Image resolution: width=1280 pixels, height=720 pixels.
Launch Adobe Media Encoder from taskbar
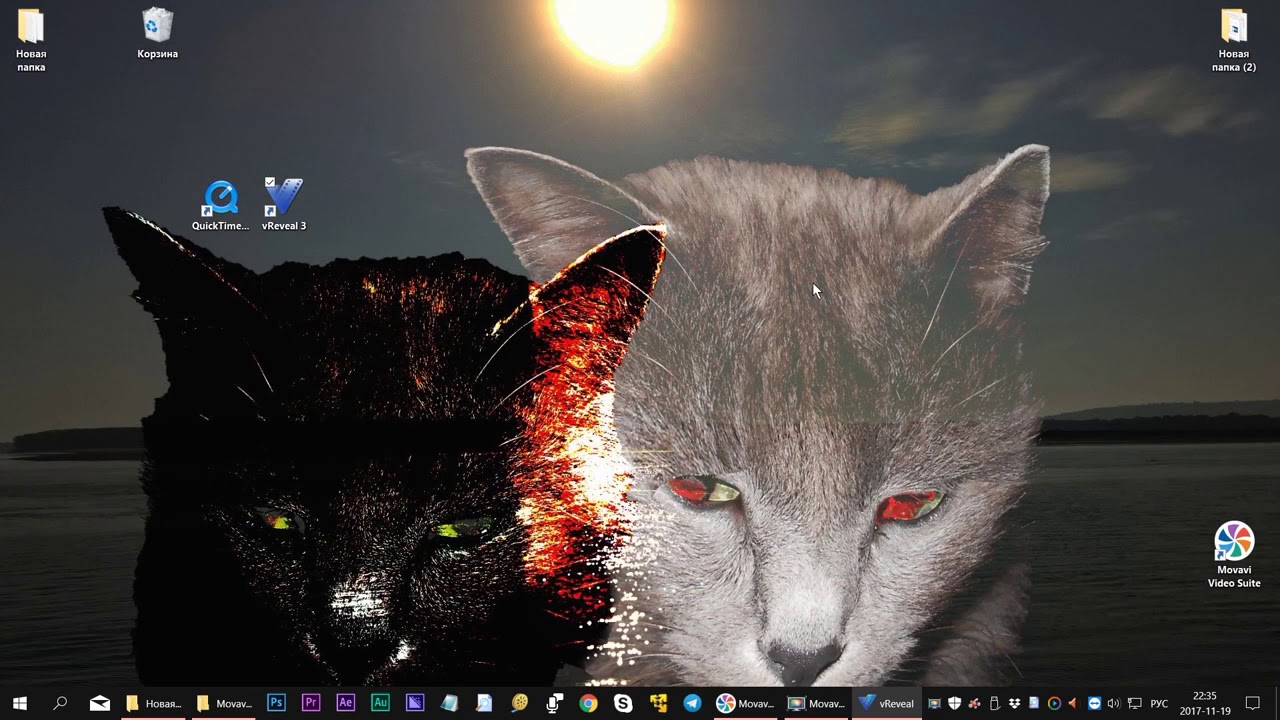tap(415, 703)
